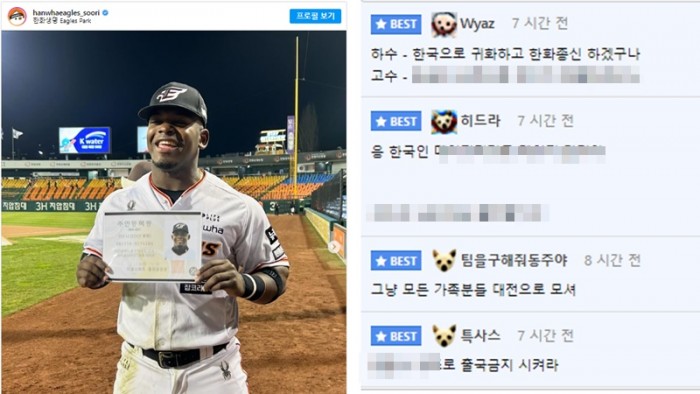Click 팀을구해줘동주야 dog avatar
Viewport: 700px width, 394px height.
[x=444, y=261]
